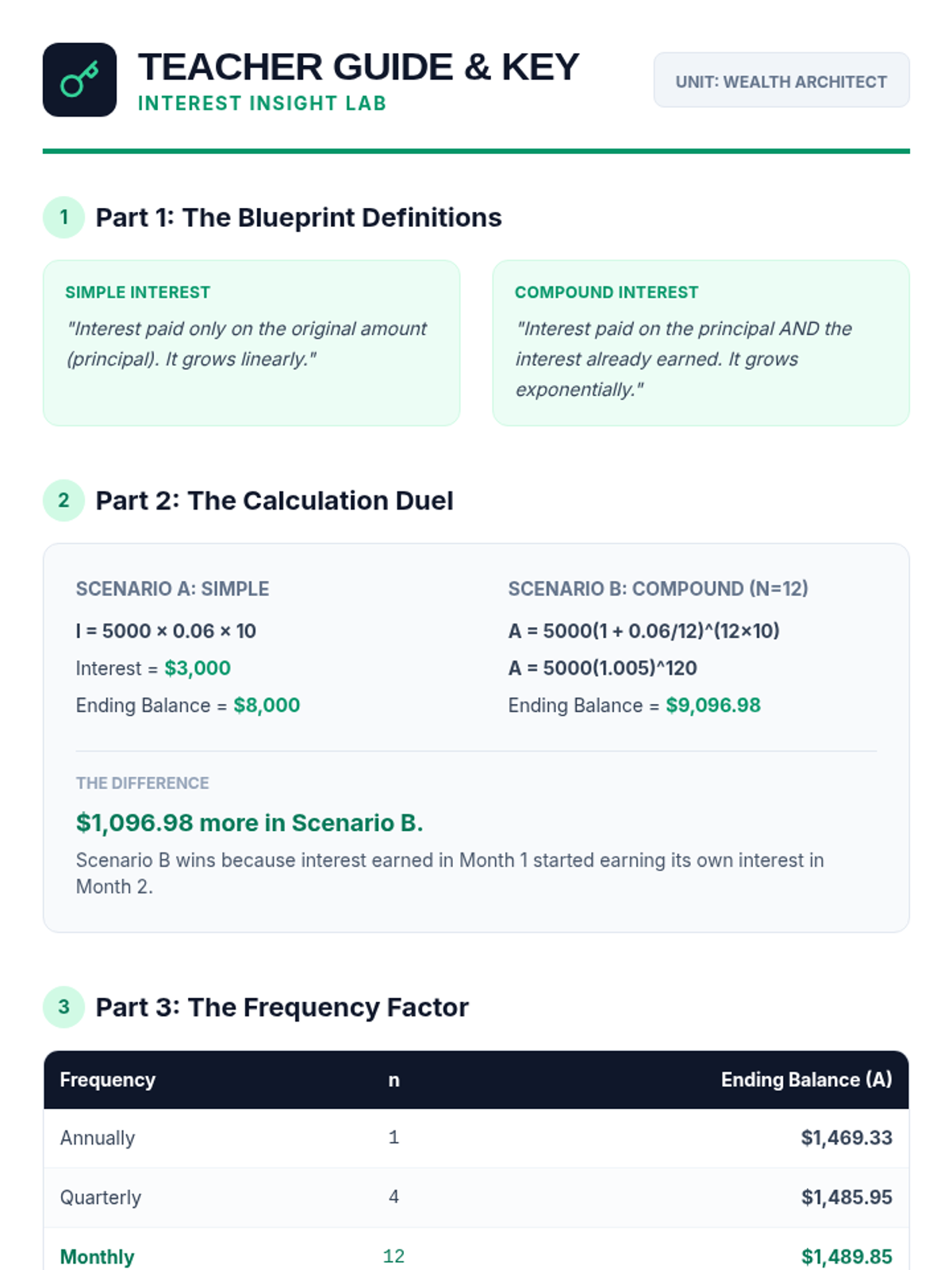This screenshot has height=1270, width=952.
Task: Select the Quarterly table row
Action: coord(476,1197)
